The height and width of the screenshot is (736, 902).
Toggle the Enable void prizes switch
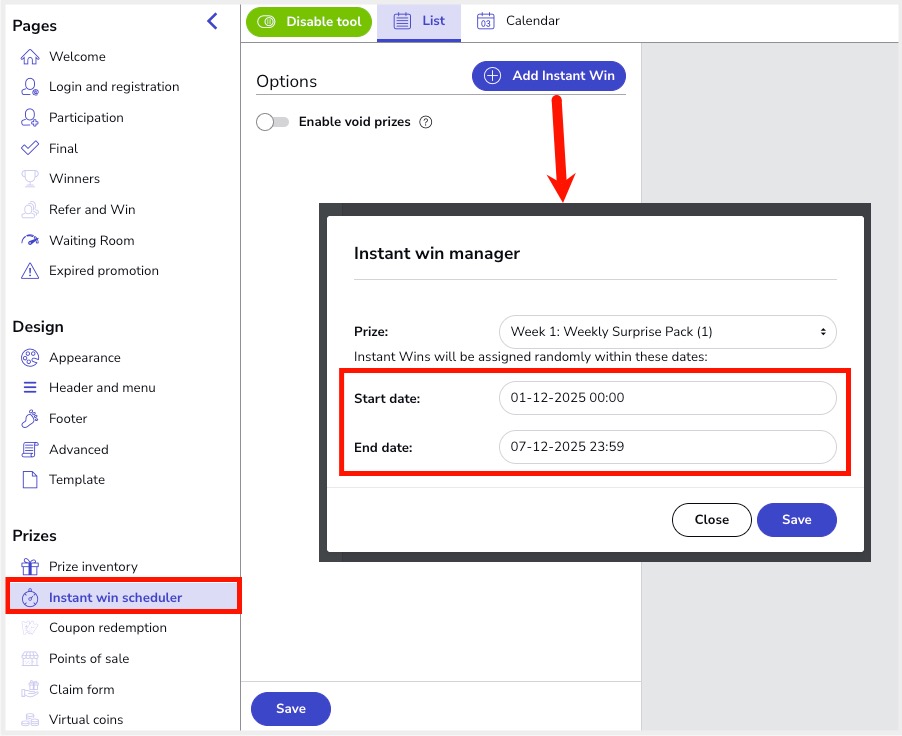272,122
